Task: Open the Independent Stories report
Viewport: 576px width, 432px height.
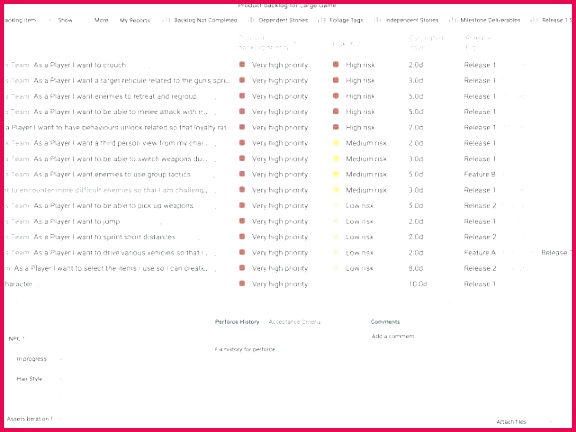Action: click(x=411, y=20)
